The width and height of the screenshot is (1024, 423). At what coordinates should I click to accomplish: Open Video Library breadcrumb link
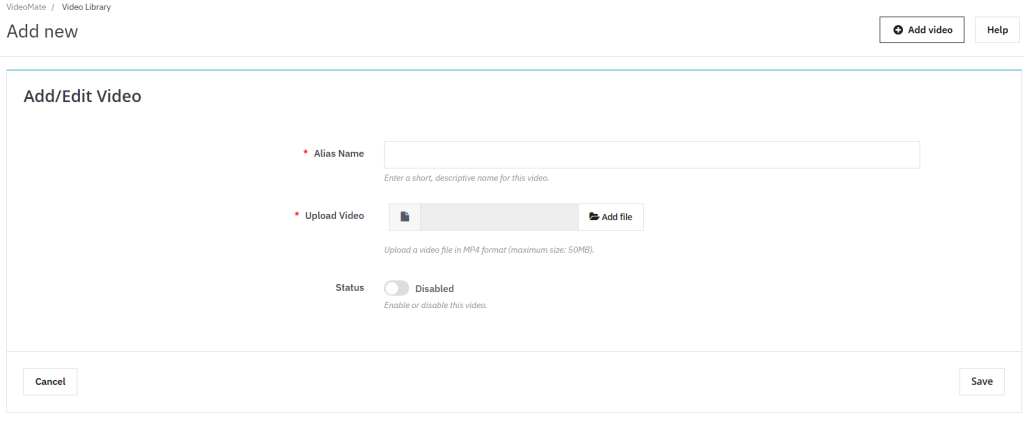[x=86, y=7]
